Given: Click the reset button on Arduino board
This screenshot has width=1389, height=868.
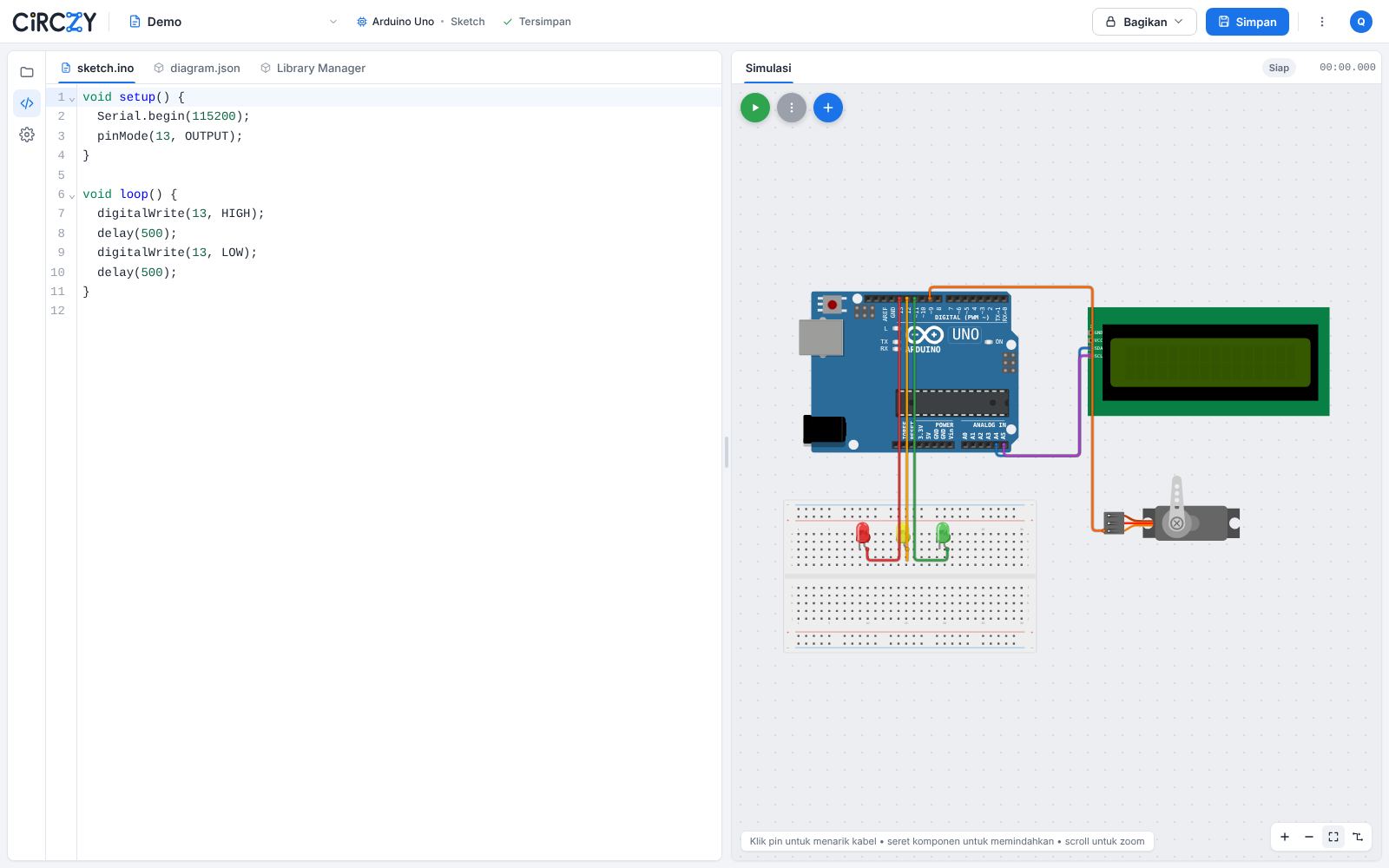Looking at the screenshot, I should click(832, 305).
